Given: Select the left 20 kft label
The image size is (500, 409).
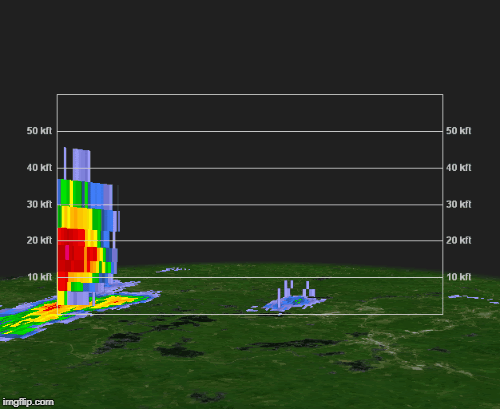Looking at the screenshot, I should click(39, 240).
